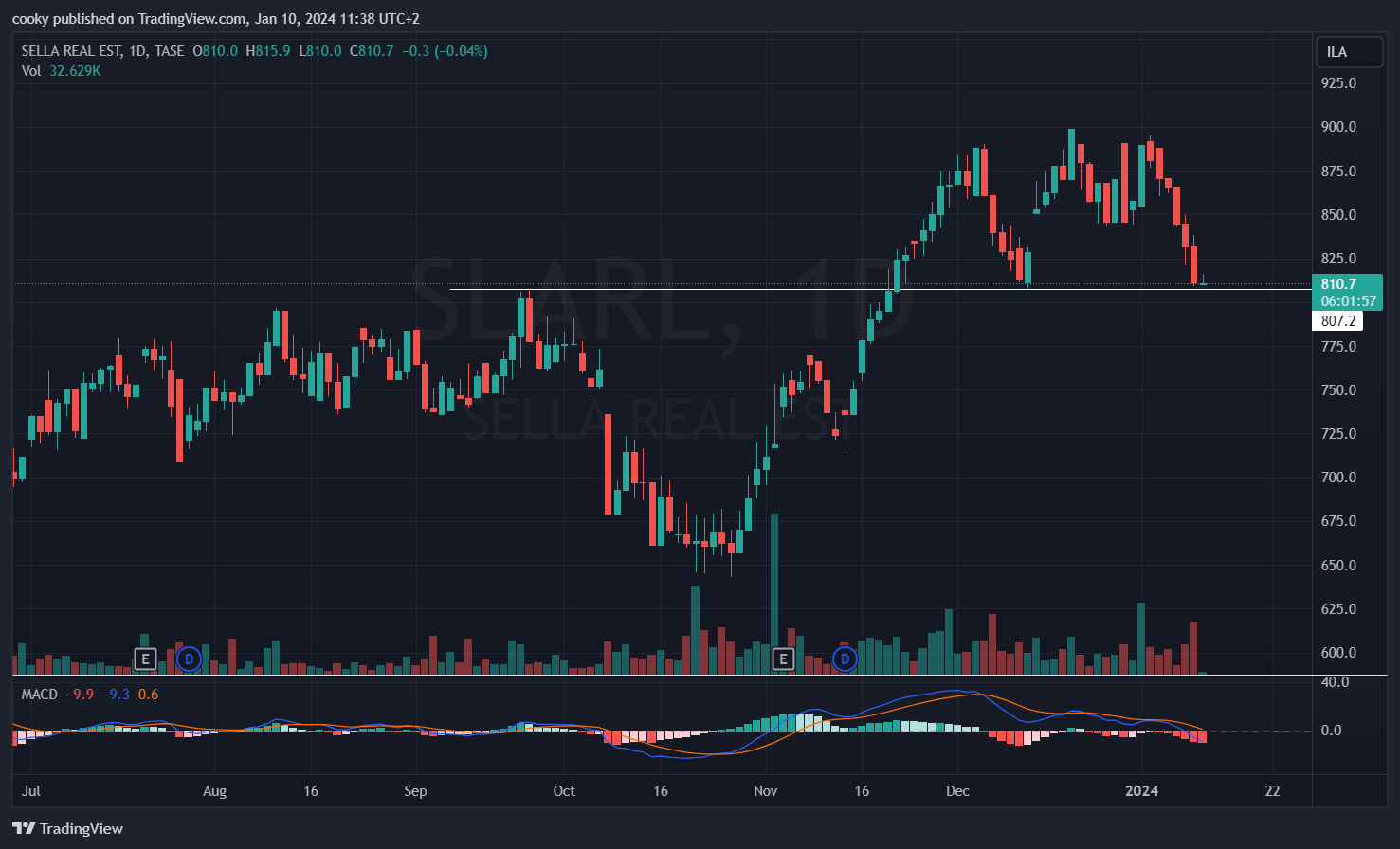Click the MACD histogram value −9.9
The height and width of the screenshot is (849, 1400).
pos(80,695)
